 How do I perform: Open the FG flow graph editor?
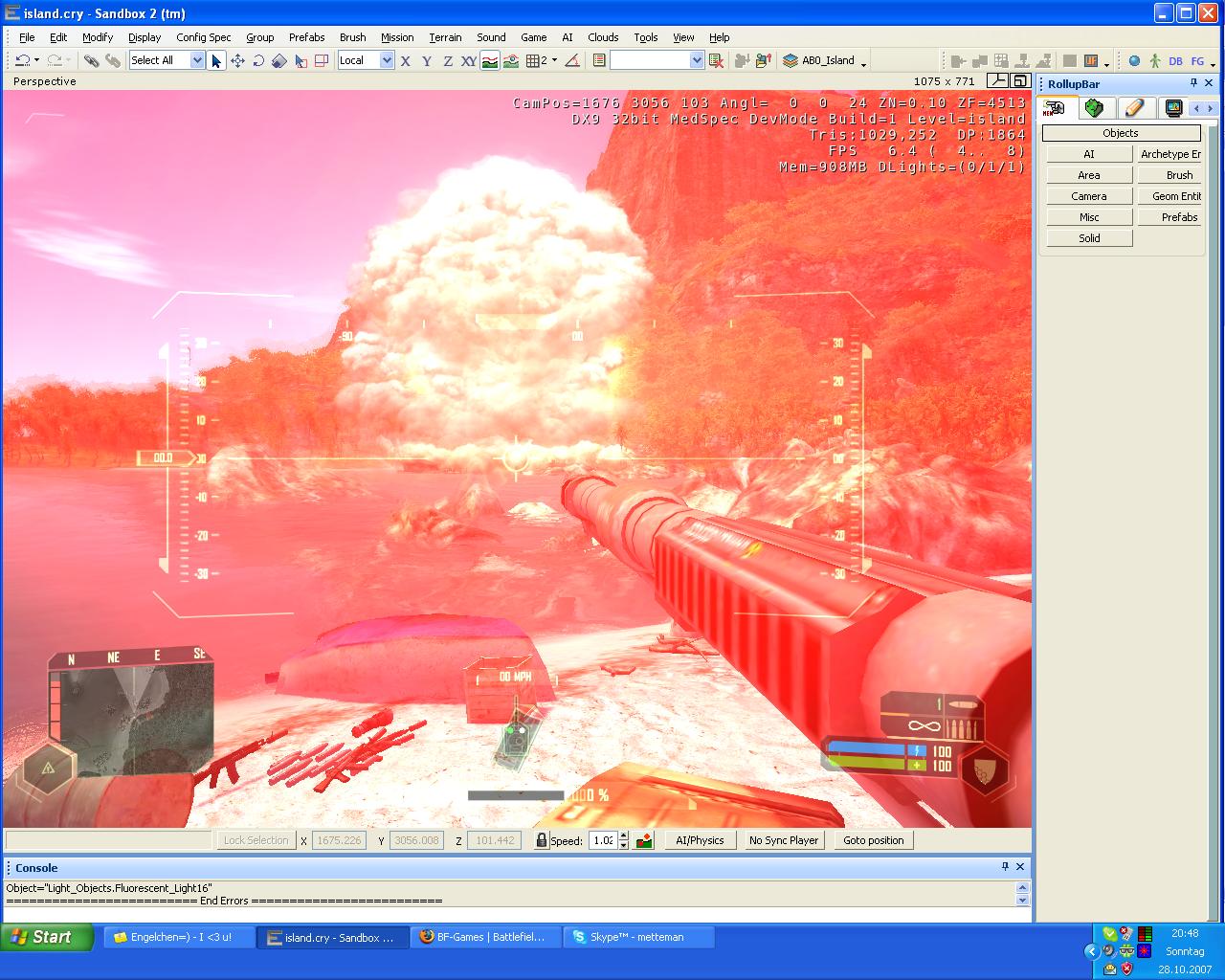click(1197, 60)
